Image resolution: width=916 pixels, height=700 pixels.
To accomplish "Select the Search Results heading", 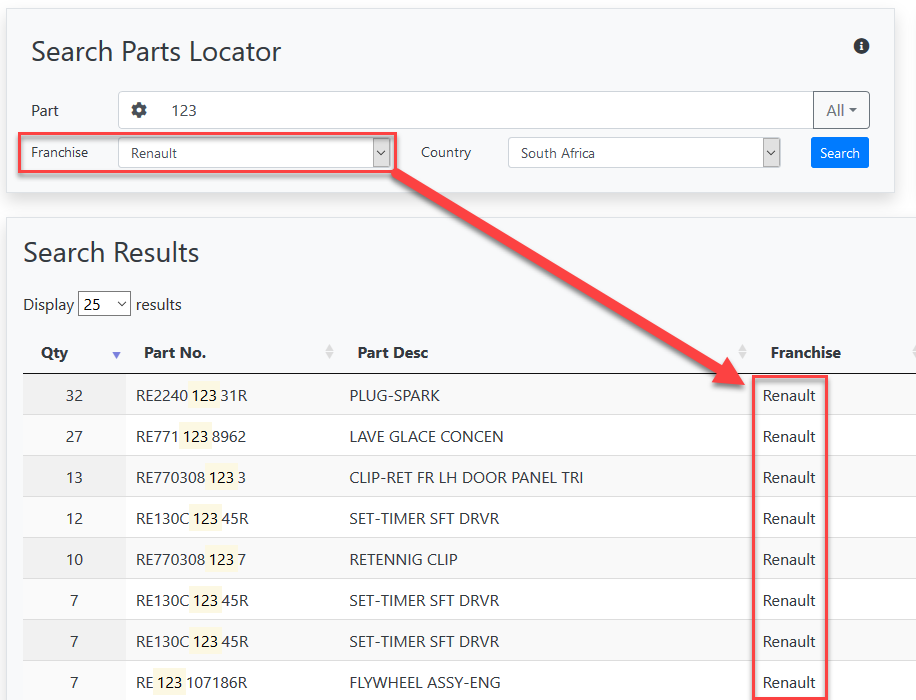I will pos(111,252).
